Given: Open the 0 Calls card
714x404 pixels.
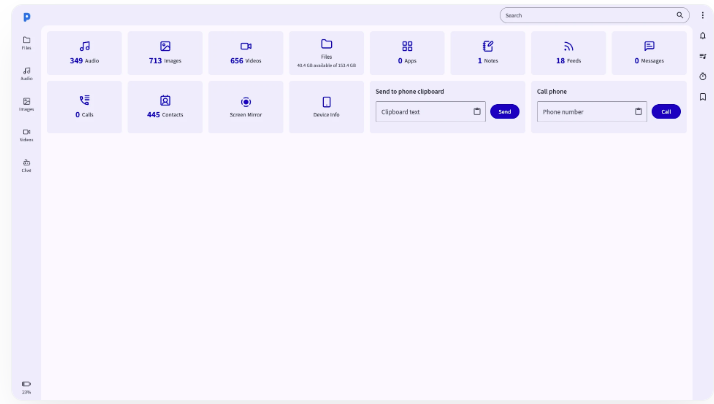Looking at the screenshot, I should (84, 107).
